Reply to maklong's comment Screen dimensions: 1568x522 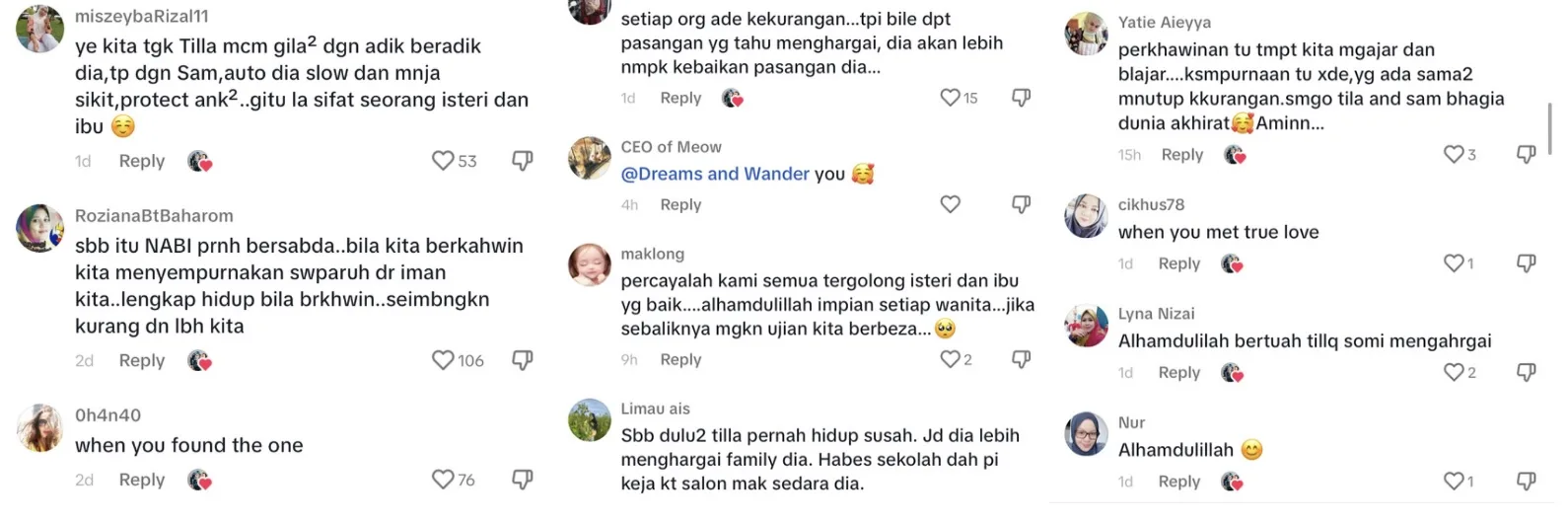[x=680, y=359]
